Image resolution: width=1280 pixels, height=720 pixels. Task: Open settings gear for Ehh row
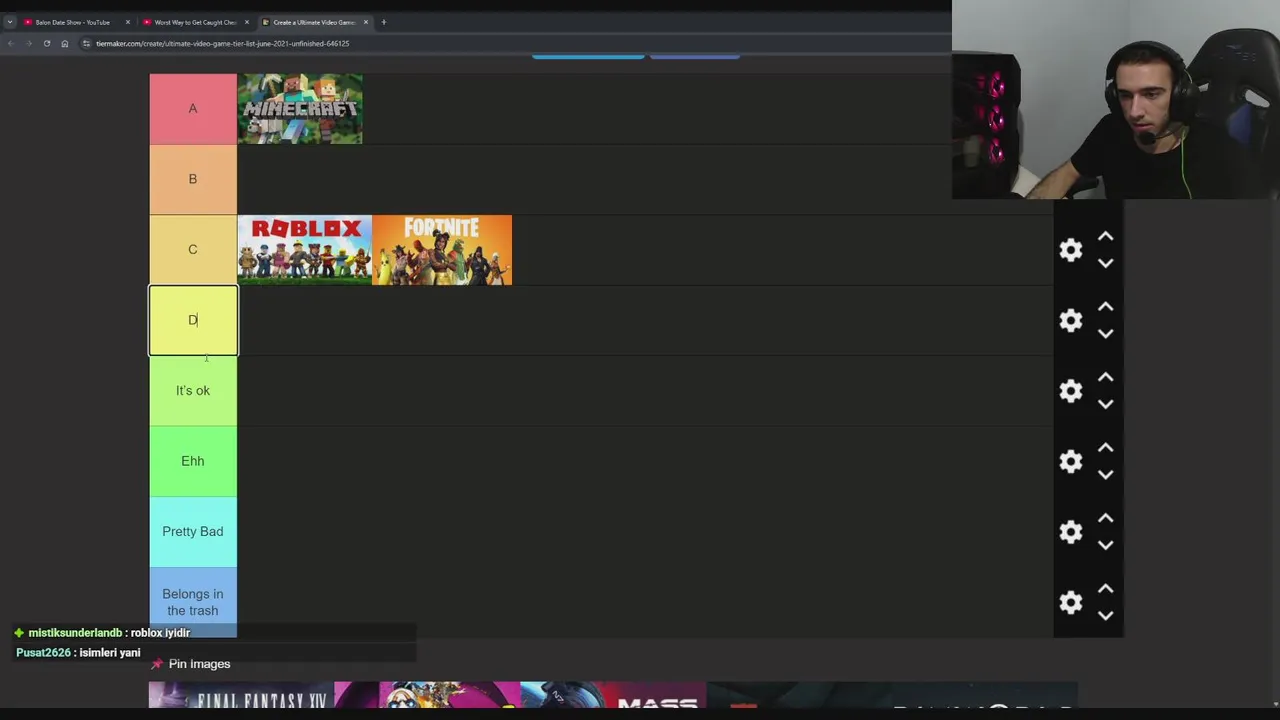pyautogui.click(x=1071, y=461)
